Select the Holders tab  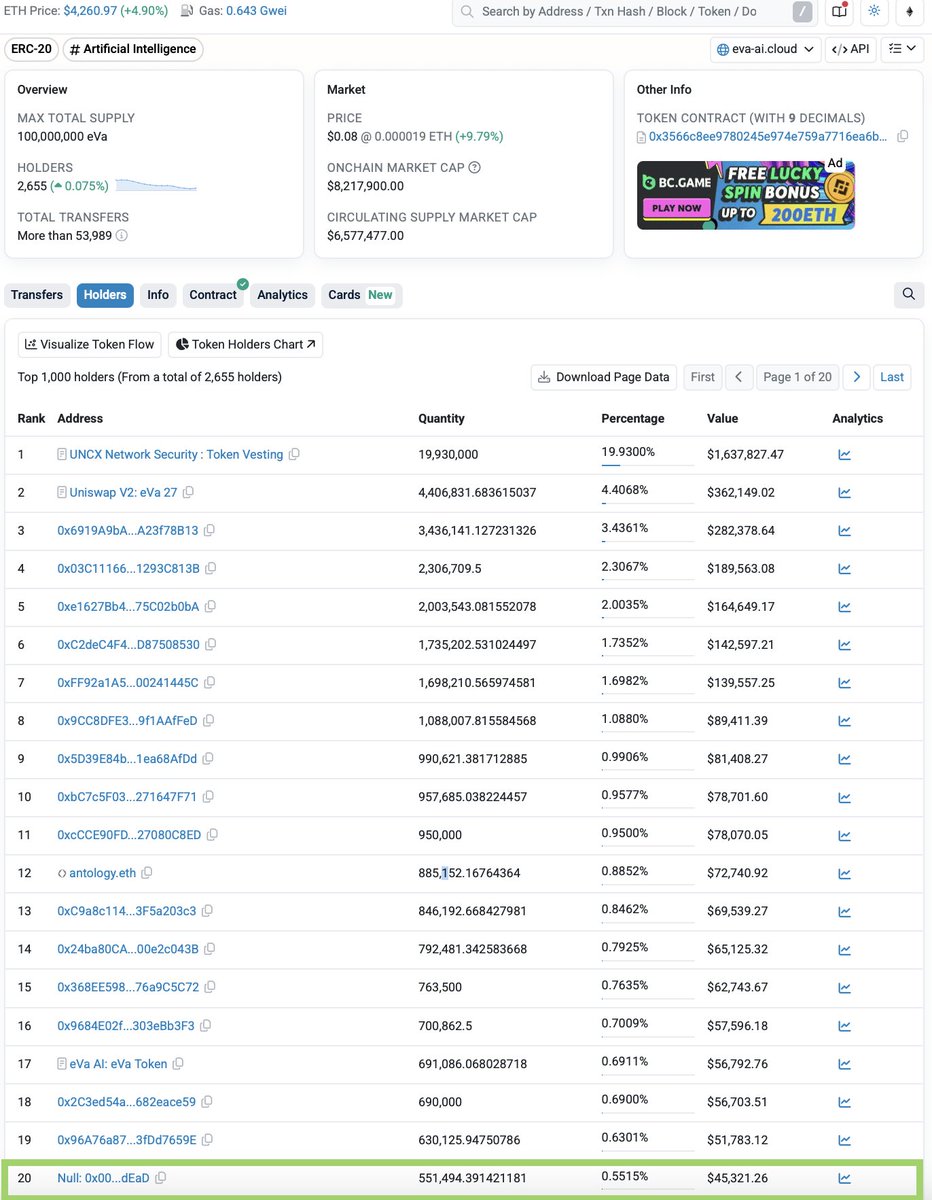(105, 295)
